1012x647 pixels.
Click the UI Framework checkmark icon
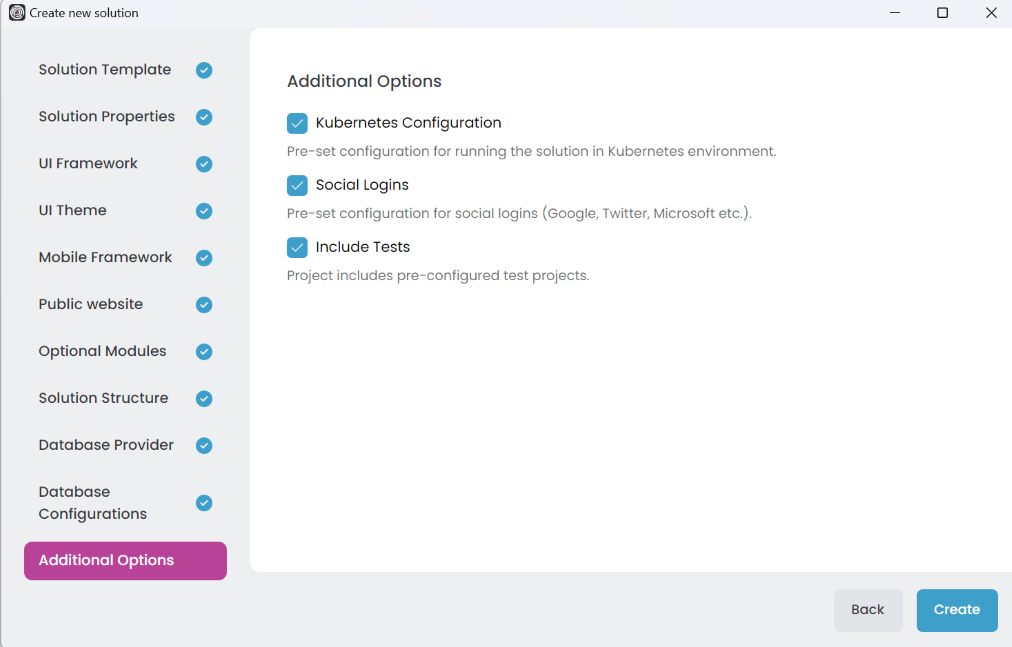point(204,164)
